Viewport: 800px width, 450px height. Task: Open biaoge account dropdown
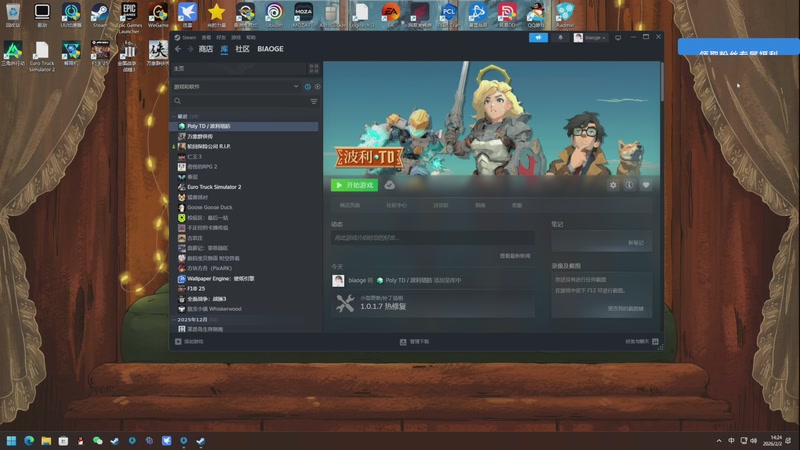pos(590,38)
